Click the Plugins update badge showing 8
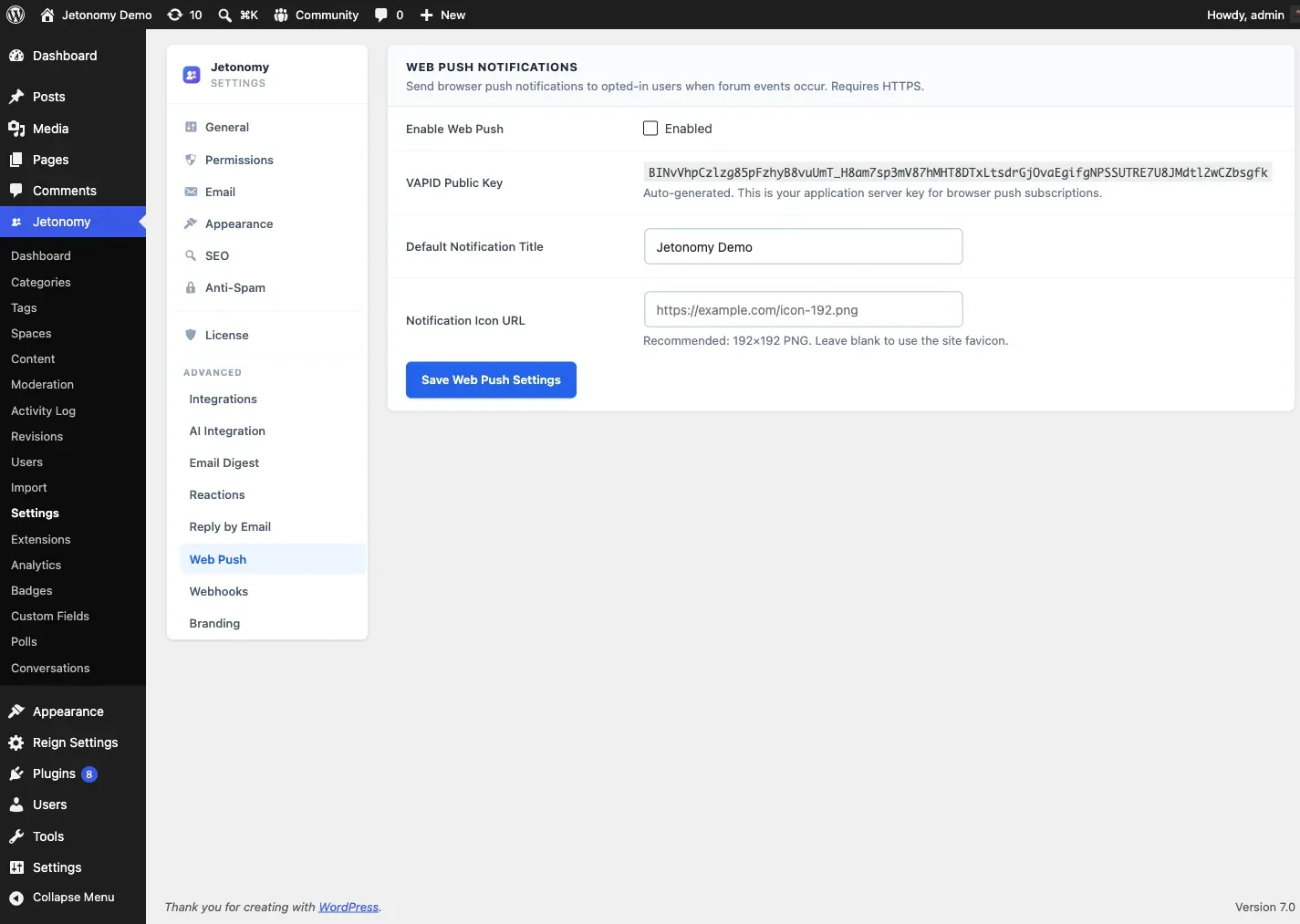The width and height of the screenshot is (1300, 924). point(89,774)
